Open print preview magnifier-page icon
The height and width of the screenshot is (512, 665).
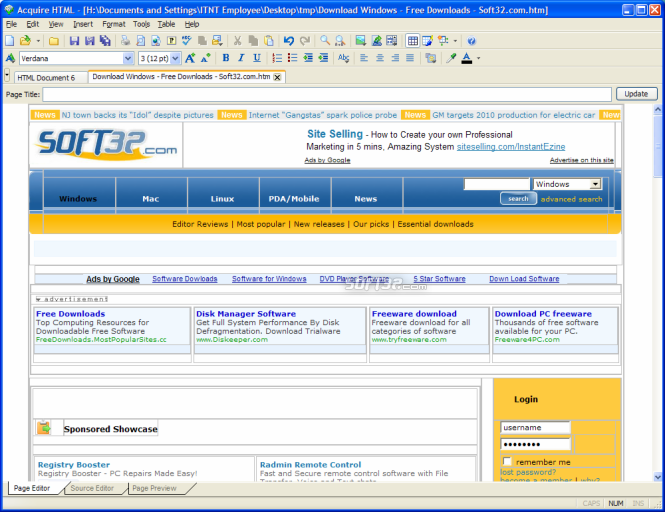tap(140, 41)
